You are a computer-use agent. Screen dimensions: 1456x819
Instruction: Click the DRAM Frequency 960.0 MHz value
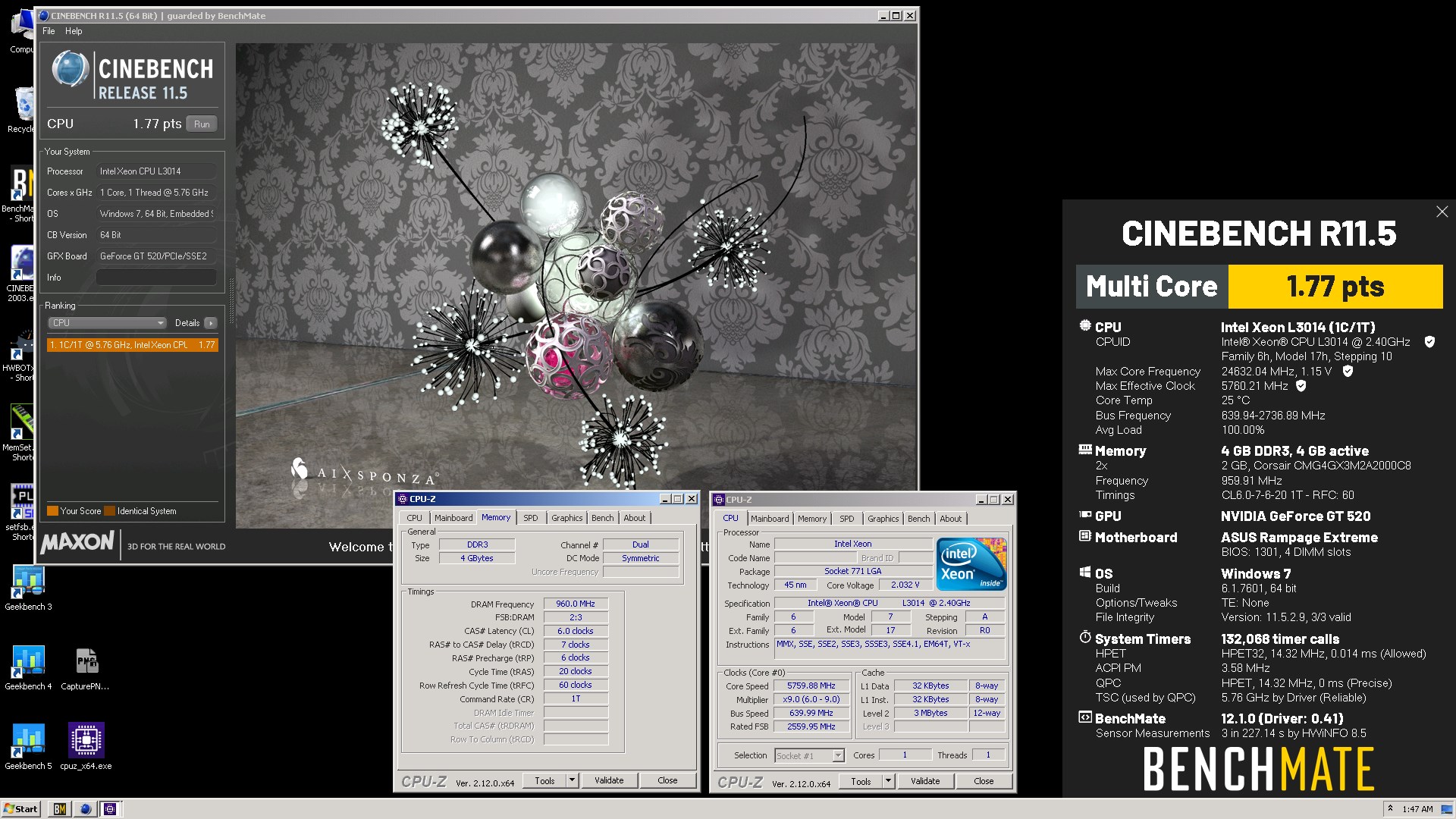coord(576,604)
